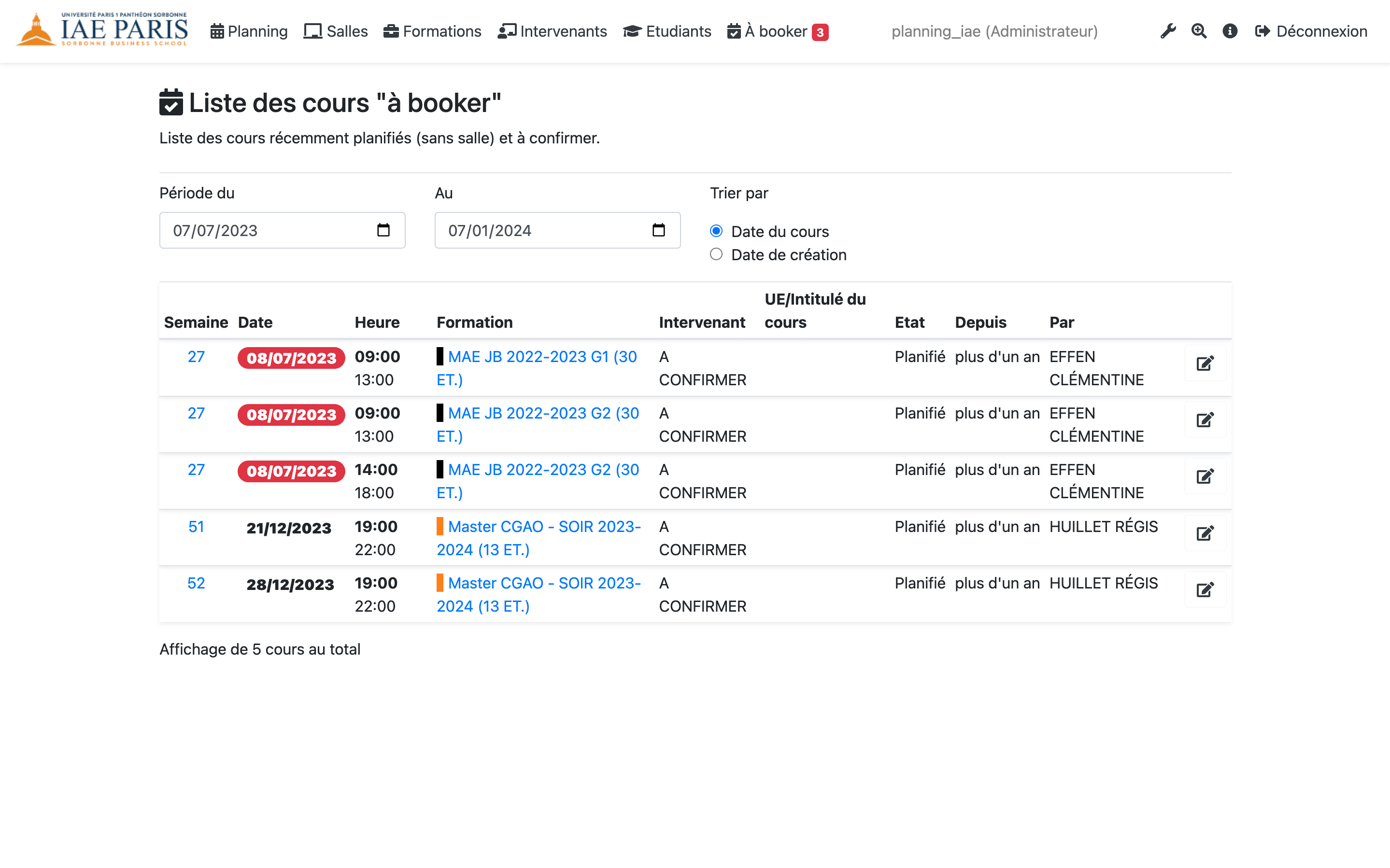Open the MAE JB 2022-2023 G1 formation link
The image size is (1390, 868).
(541, 356)
